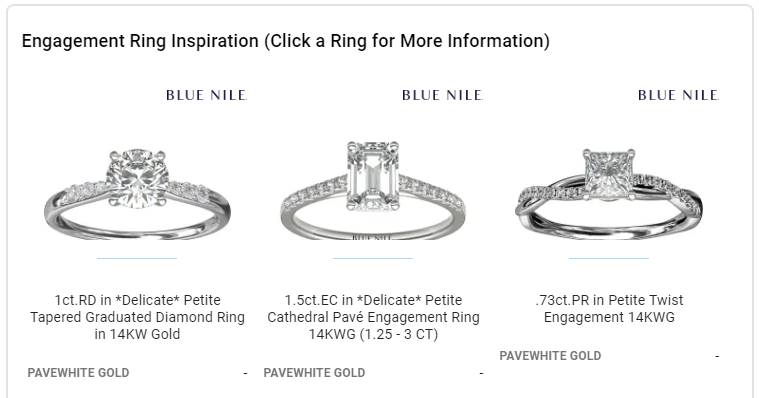Click PAVEWHITE GOLD label under the emerald cut ring

[314, 373]
